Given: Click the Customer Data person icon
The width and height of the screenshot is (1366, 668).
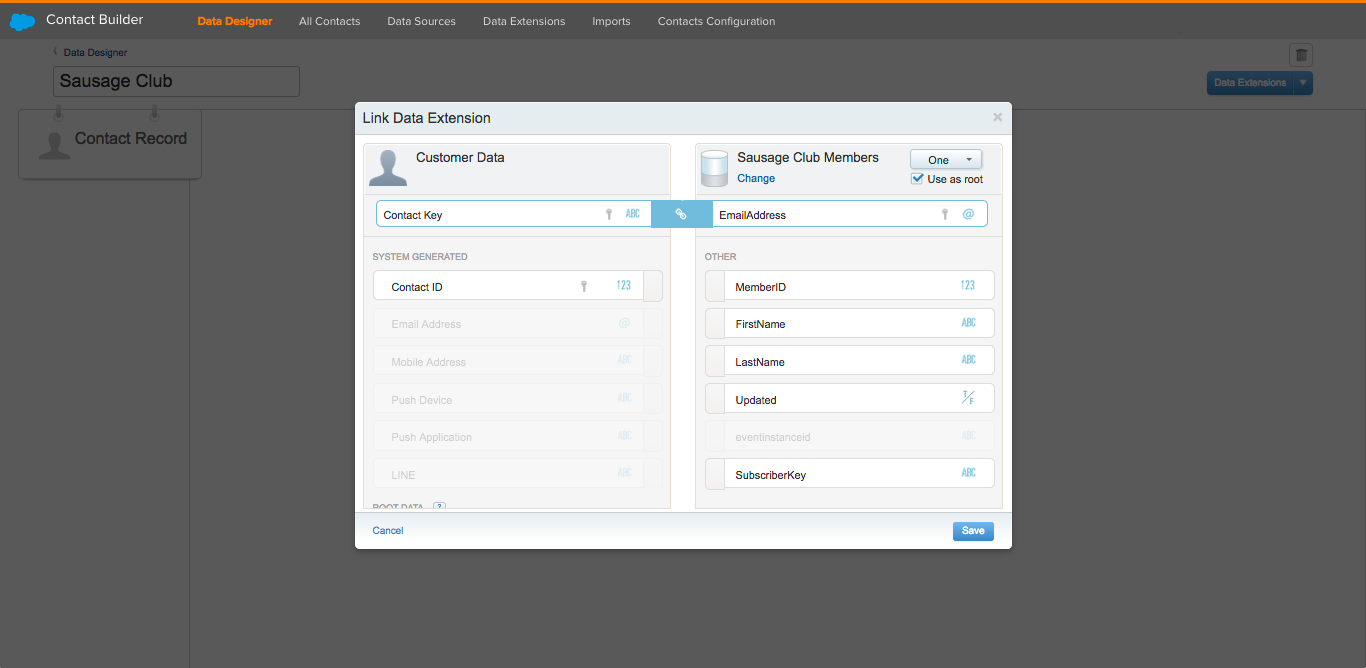Looking at the screenshot, I should click(388, 168).
